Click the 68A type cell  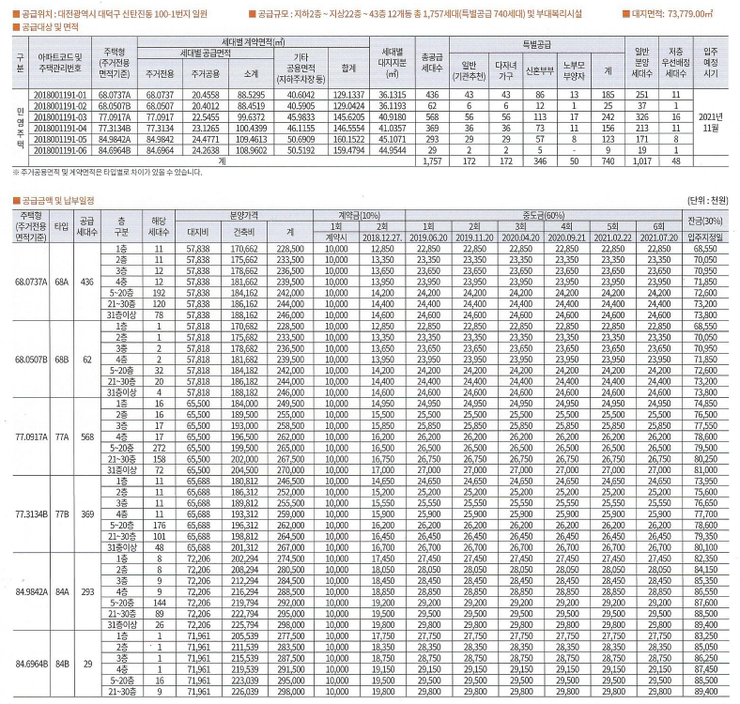(61, 282)
